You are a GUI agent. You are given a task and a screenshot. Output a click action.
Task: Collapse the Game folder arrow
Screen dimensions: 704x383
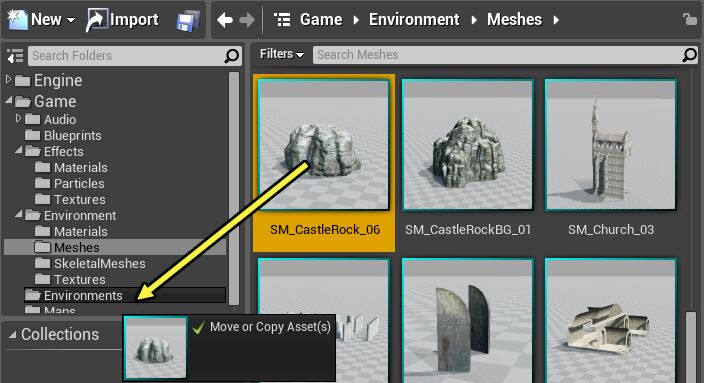pyautogui.click(x=9, y=101)
